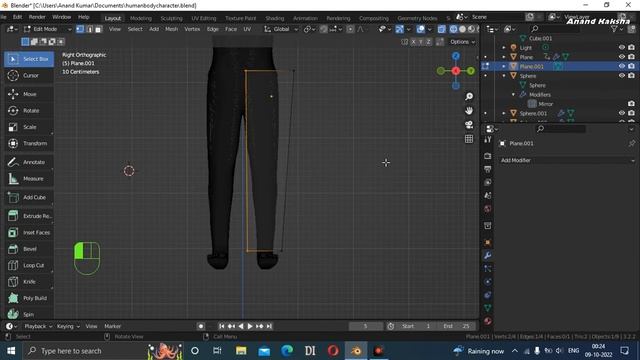Click the red X axis on navigation gizmo
Viewport: 640px width, 360px height.
pyautogui.click(x=456, y=71)
